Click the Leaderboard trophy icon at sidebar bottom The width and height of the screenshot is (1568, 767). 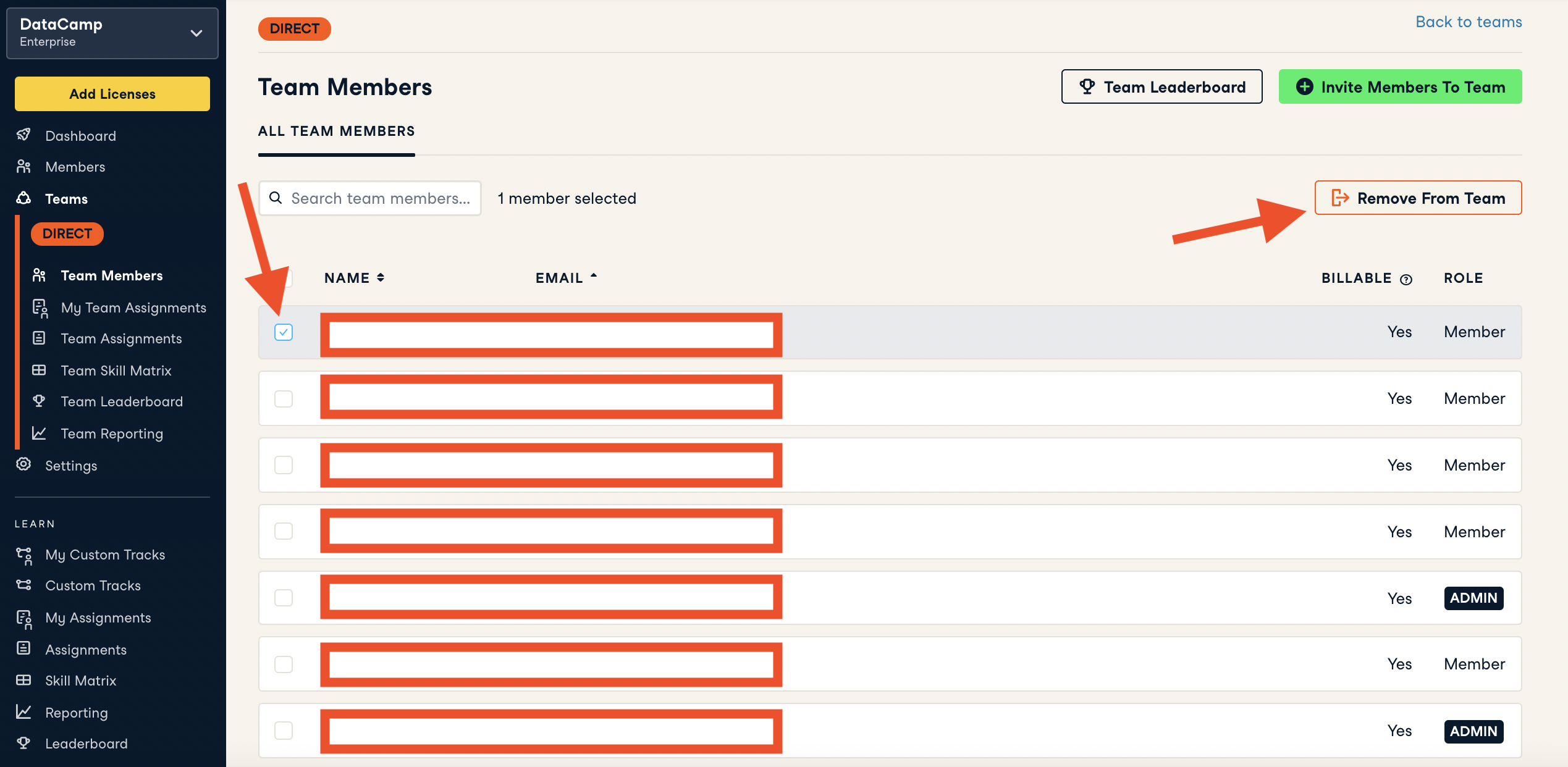point(23,744)
